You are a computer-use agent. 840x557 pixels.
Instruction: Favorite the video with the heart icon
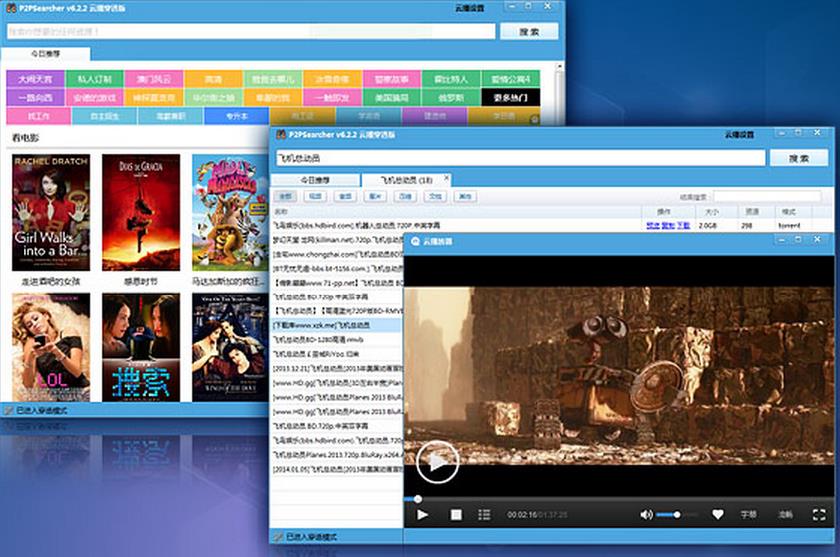click(x=717, y=514)
